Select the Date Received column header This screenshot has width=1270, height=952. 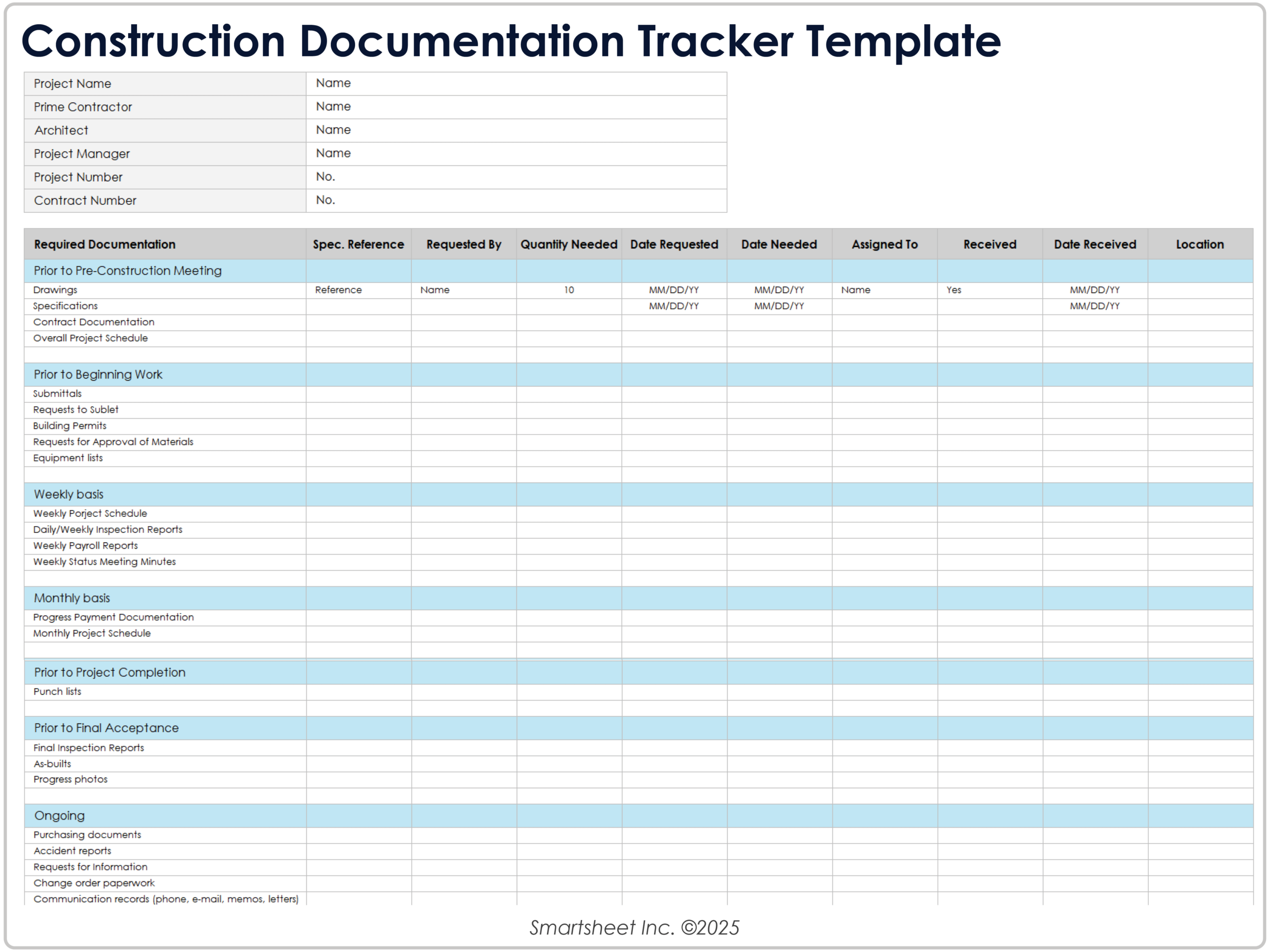click(x=1094, y=244)
